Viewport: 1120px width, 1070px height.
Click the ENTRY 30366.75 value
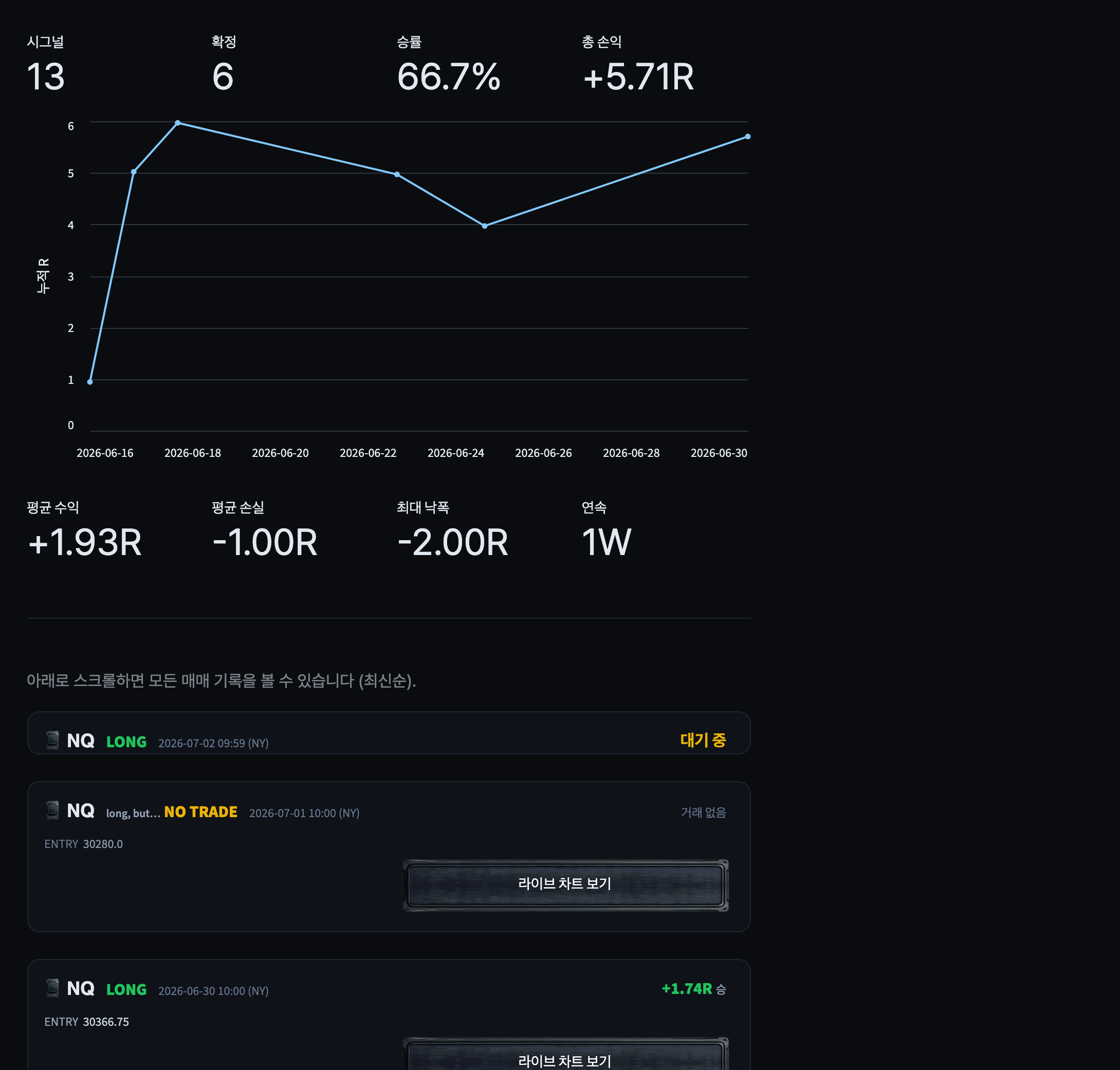tap(87, 1022)
